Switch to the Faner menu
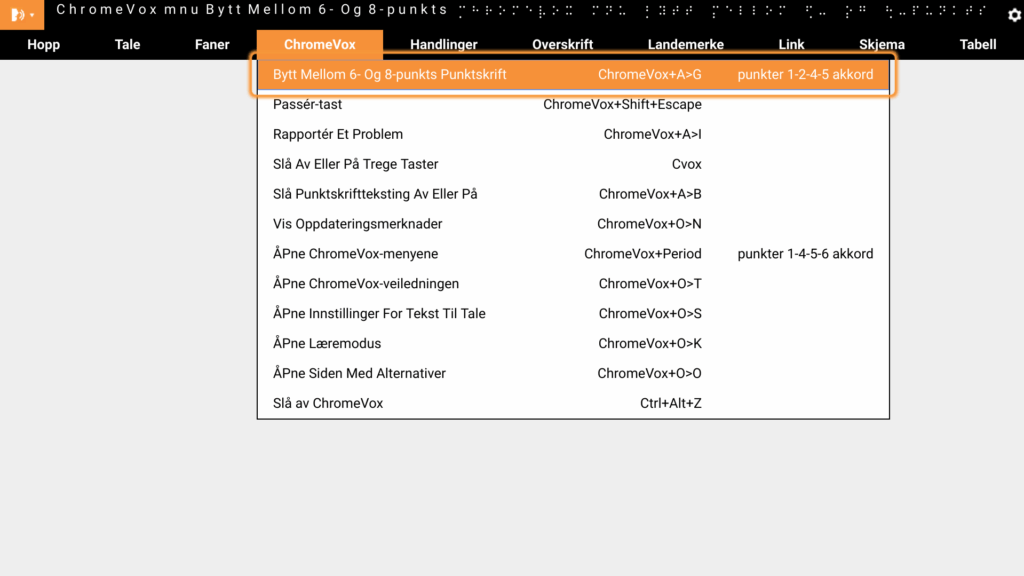The image size is (1024, 576). 212,44
